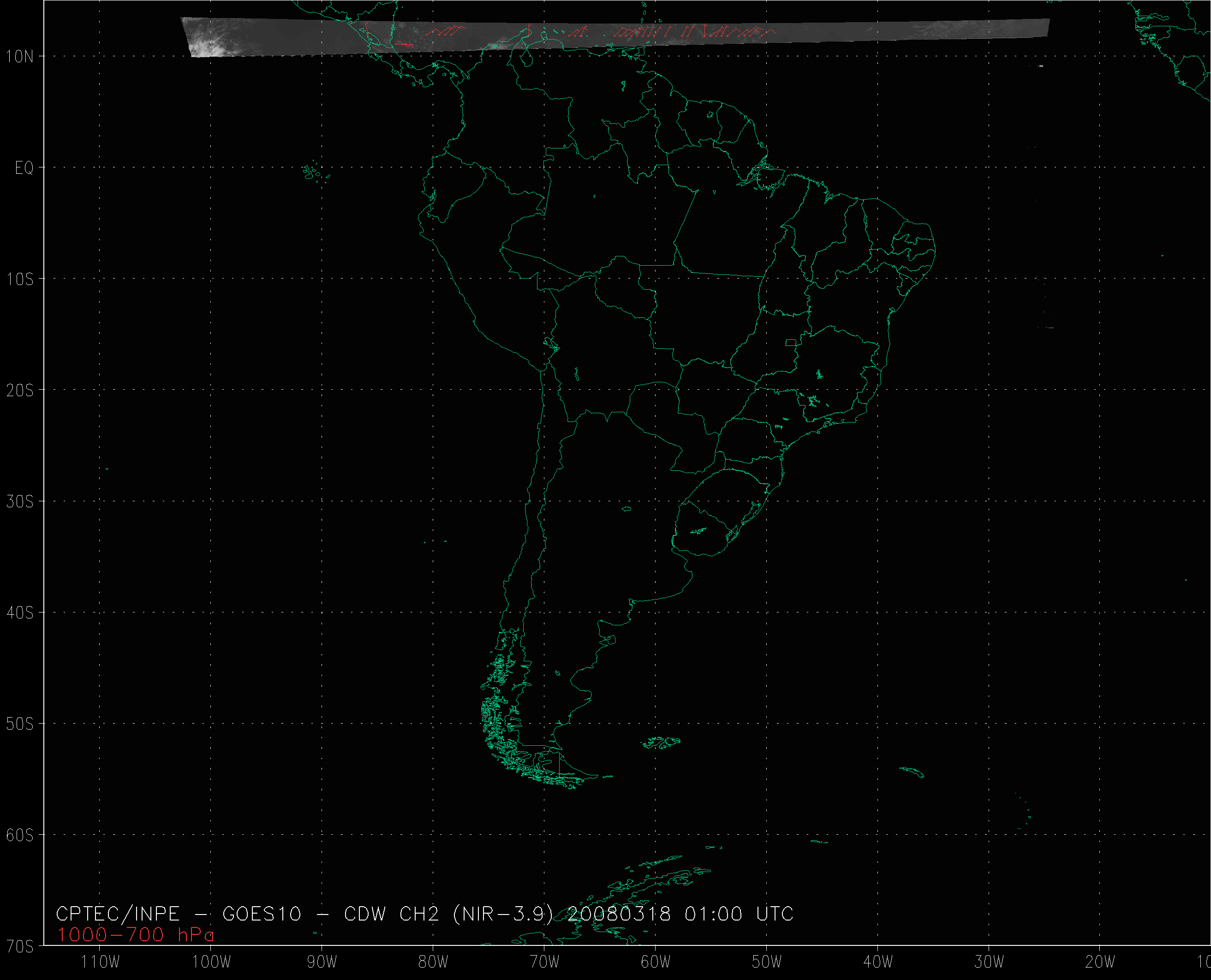Click the 100W longitude axis label

pos(211,962)
